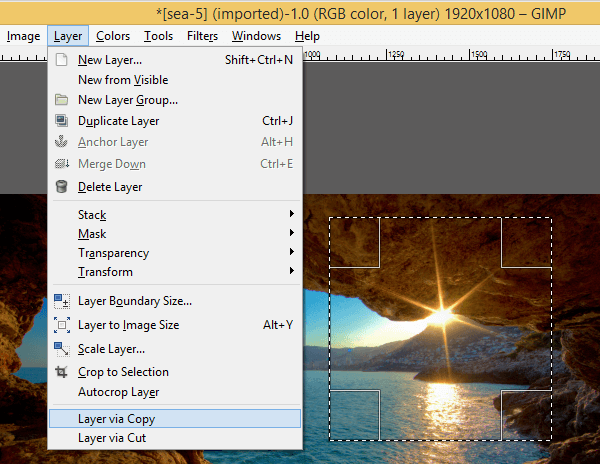Click the New Layer Group folder icon
Screen dimensions: 600x464
[61, 100]
